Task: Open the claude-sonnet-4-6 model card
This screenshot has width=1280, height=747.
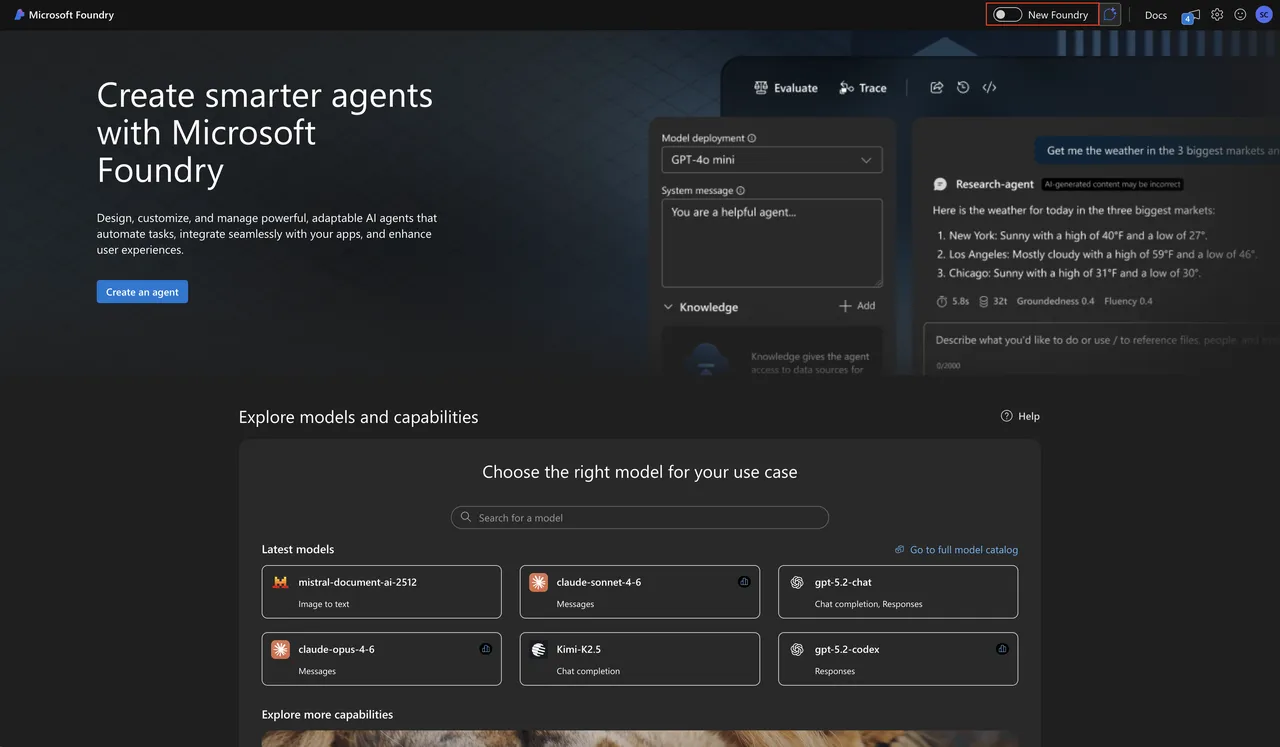Action: click(x=640, y=592)
